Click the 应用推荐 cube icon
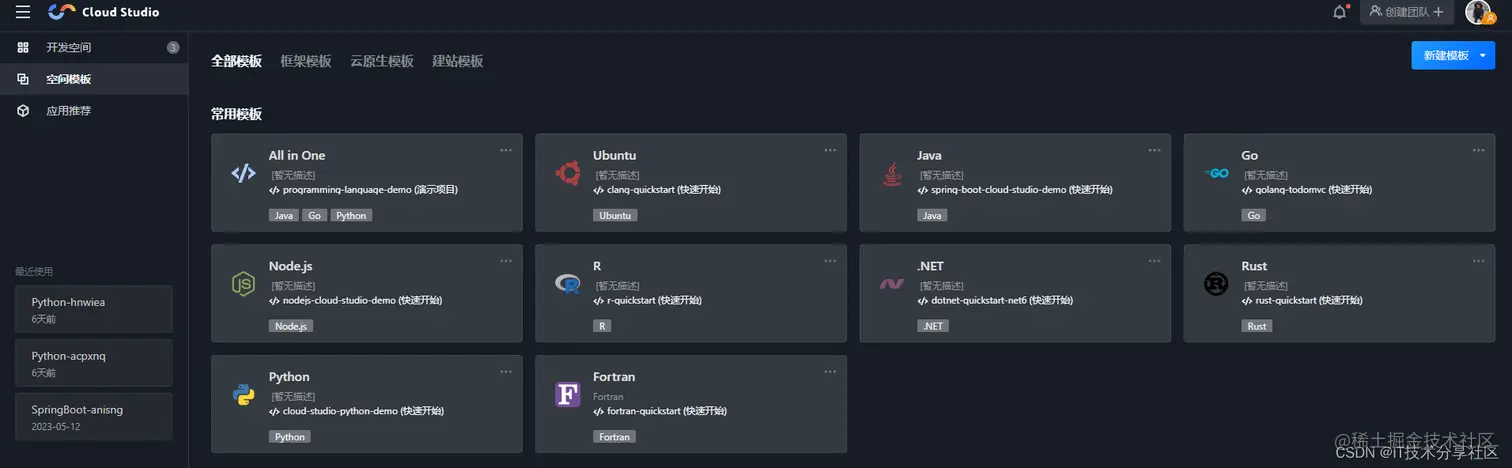1512x468 pixels. point(23,111)
